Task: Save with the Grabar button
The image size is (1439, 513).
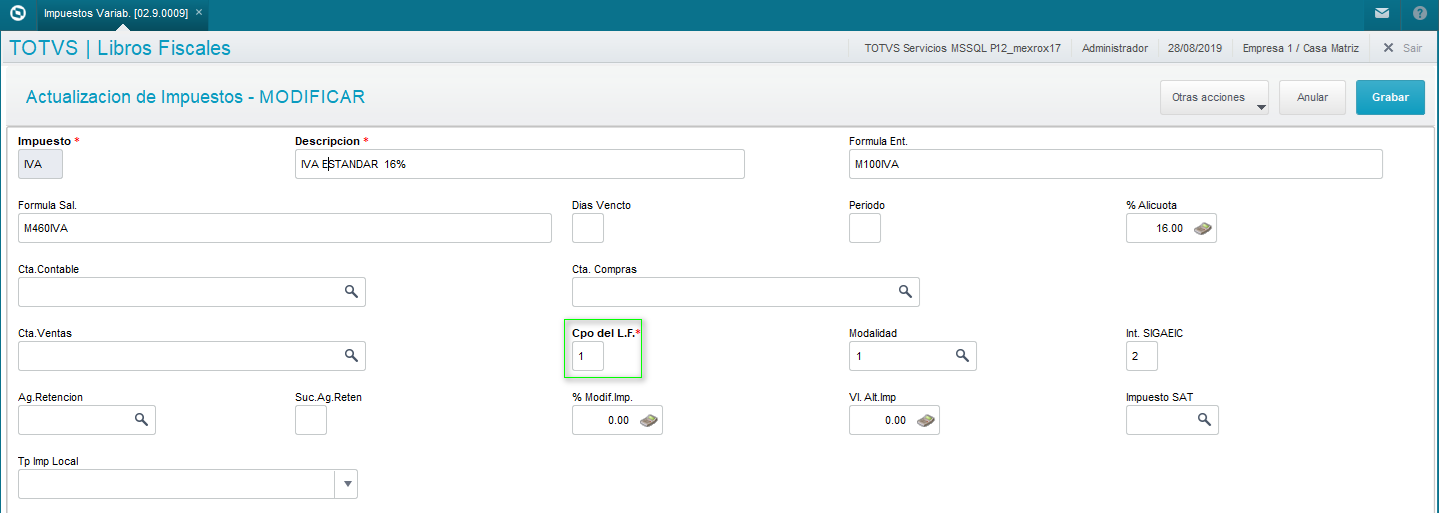Action: 1390,97
